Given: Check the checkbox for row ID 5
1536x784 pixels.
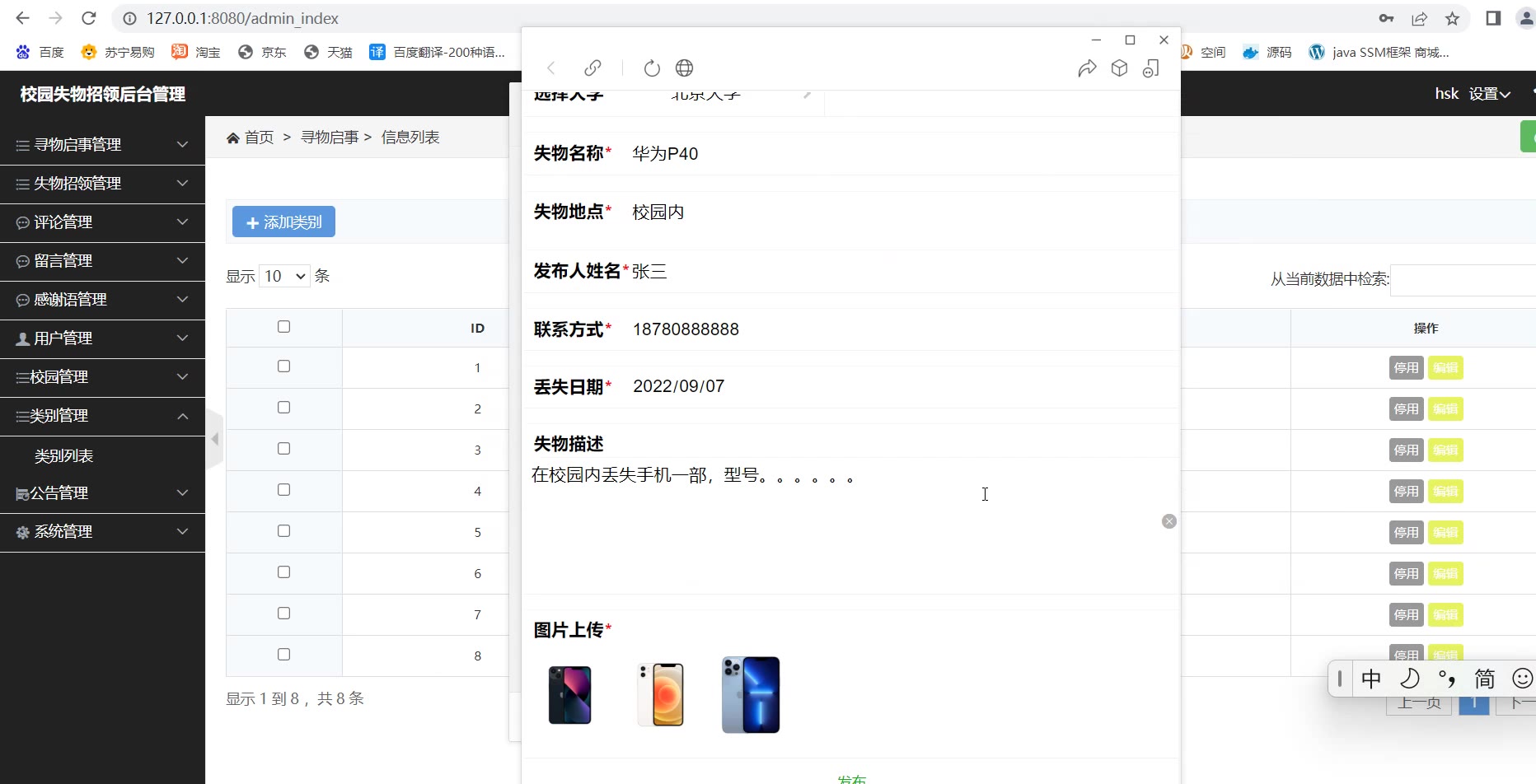Looking at the screenshot, I should [284, 531].
